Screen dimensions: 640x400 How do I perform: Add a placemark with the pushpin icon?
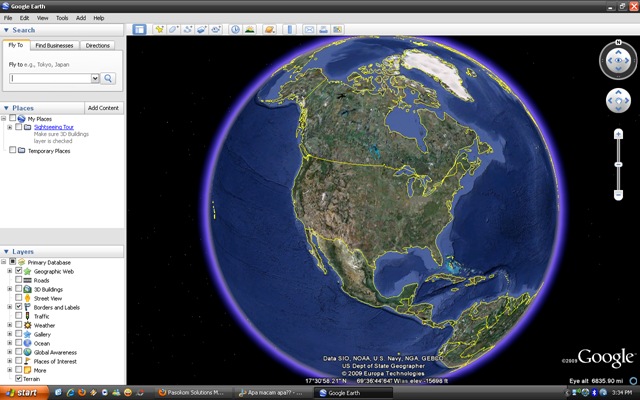159,29
